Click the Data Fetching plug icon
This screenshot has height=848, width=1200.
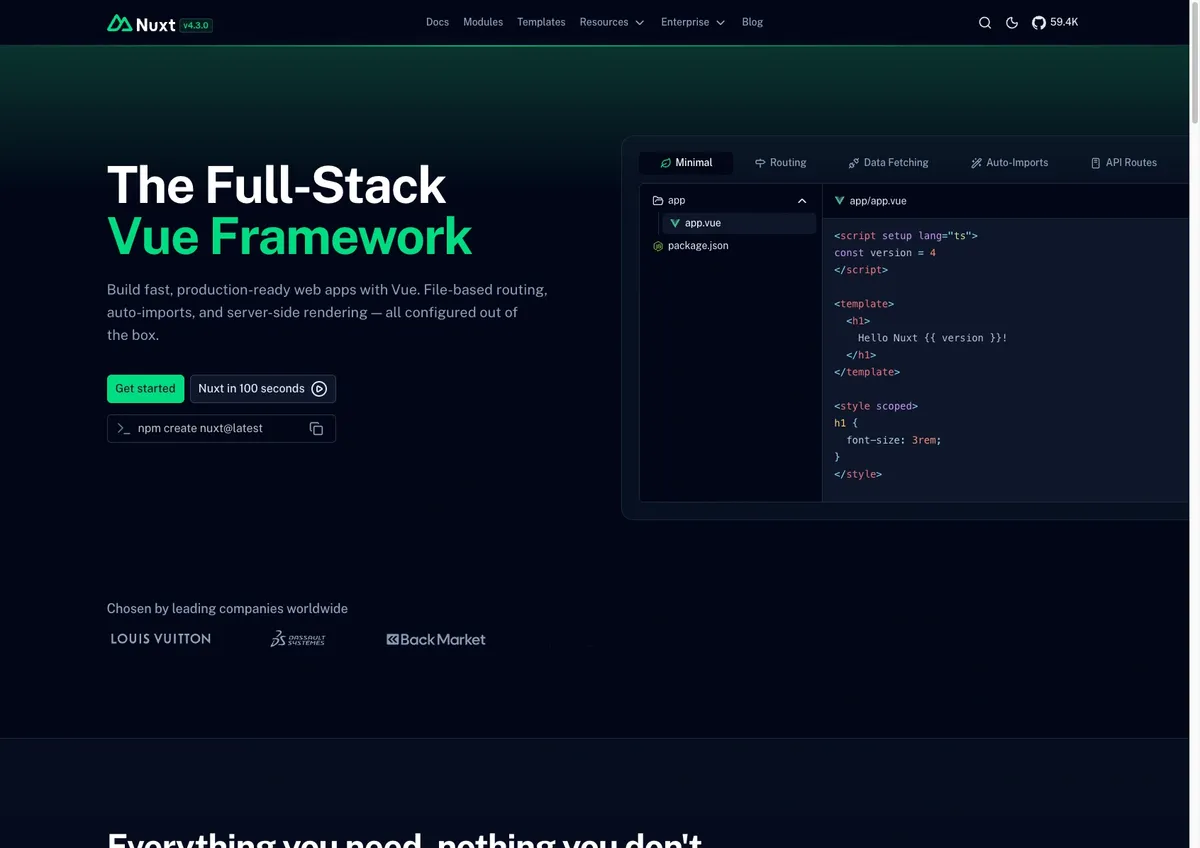point(853,163)
